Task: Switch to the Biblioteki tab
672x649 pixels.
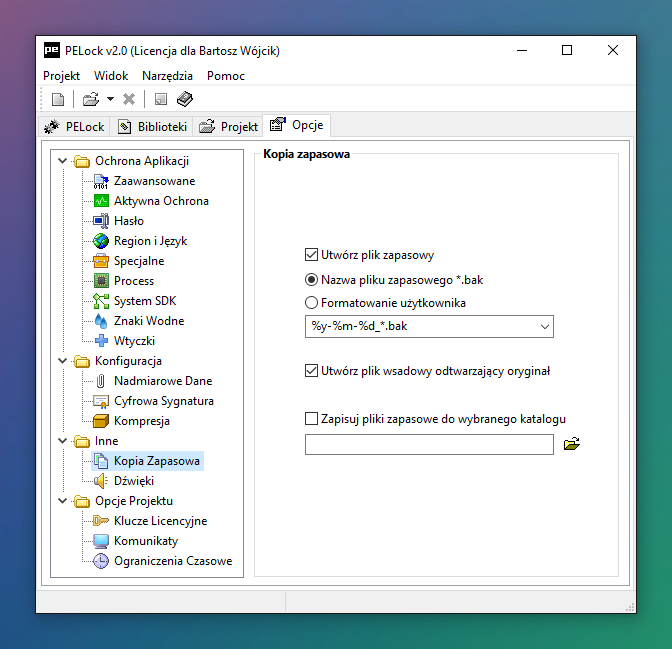Action: click(x=153, y=127)
